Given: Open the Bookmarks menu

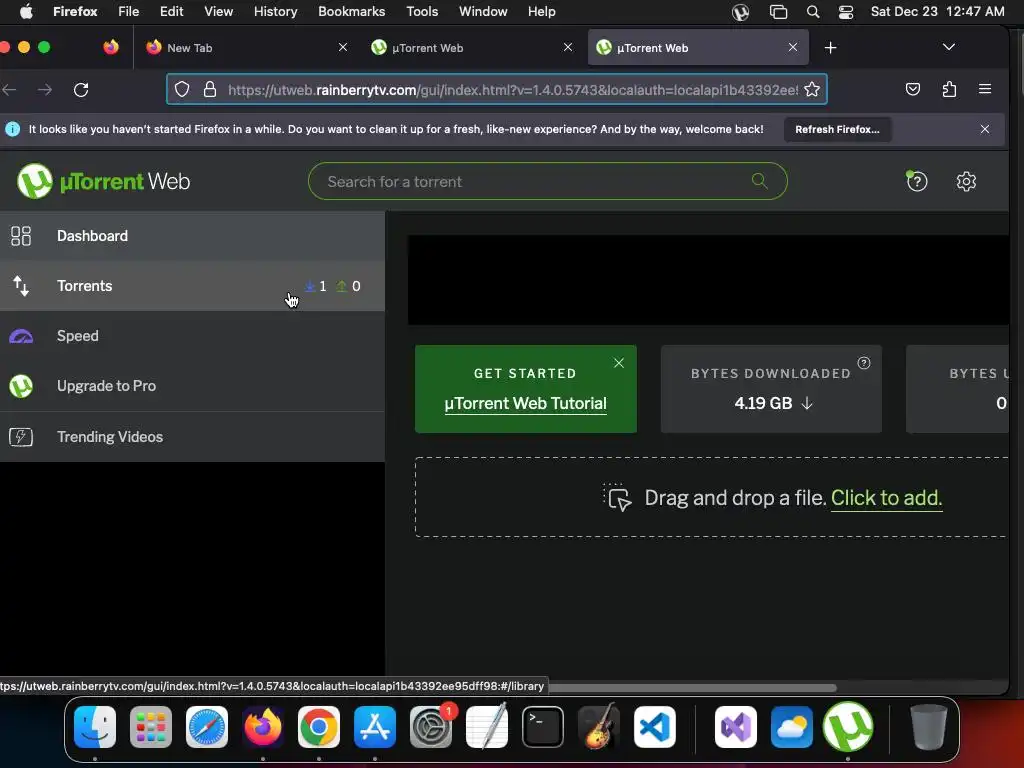Looking at the screenshot, I should click(351, 11).
